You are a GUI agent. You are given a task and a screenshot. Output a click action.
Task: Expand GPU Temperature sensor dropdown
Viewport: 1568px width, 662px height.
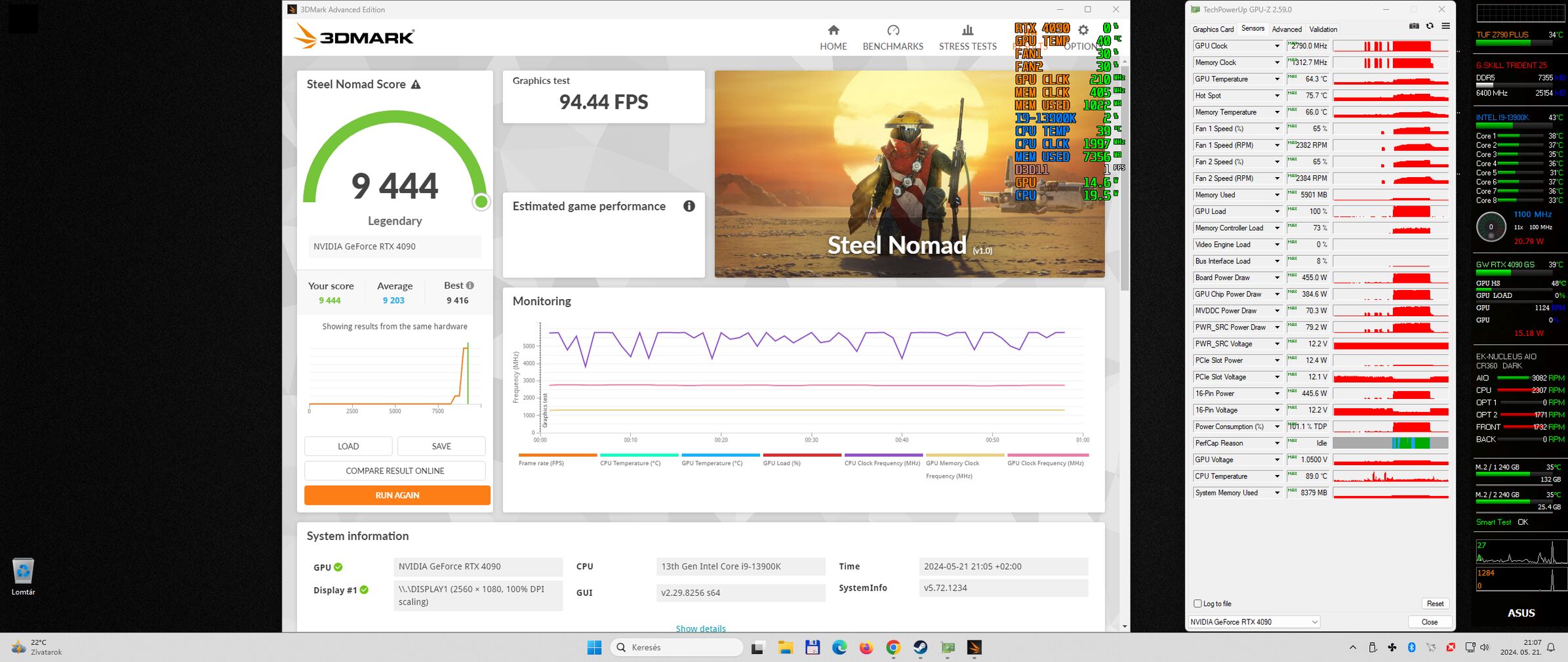(1276, 79)
